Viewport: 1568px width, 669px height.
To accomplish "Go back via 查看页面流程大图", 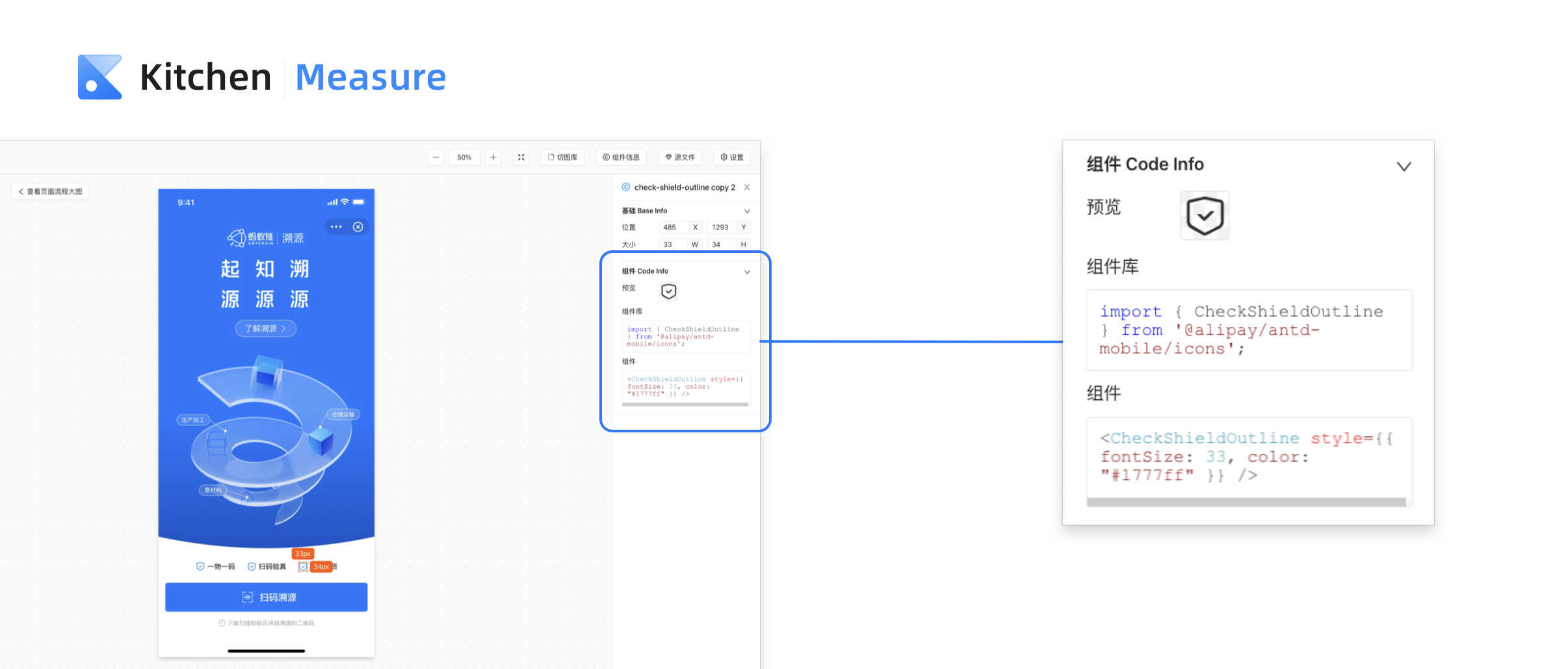I will pyautogui.click(x=51, y=192).
